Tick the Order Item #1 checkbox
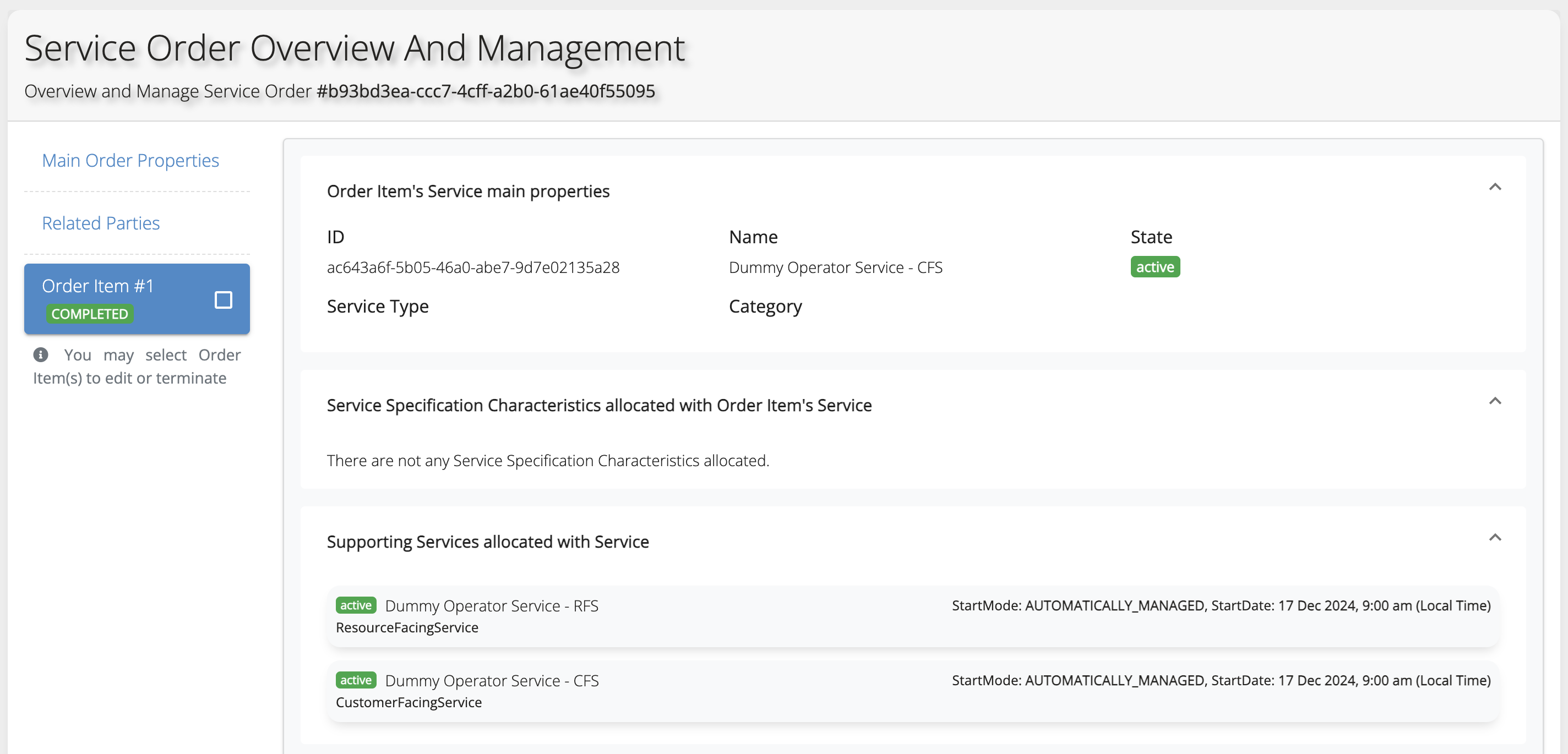The image size is (1568, 754). pos(224,300)
